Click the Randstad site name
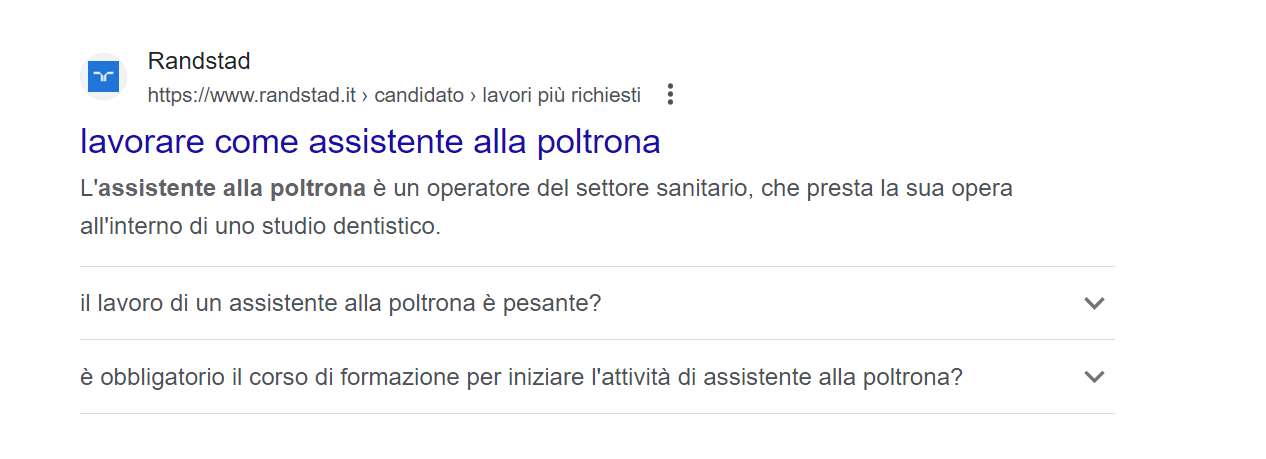 199,61
